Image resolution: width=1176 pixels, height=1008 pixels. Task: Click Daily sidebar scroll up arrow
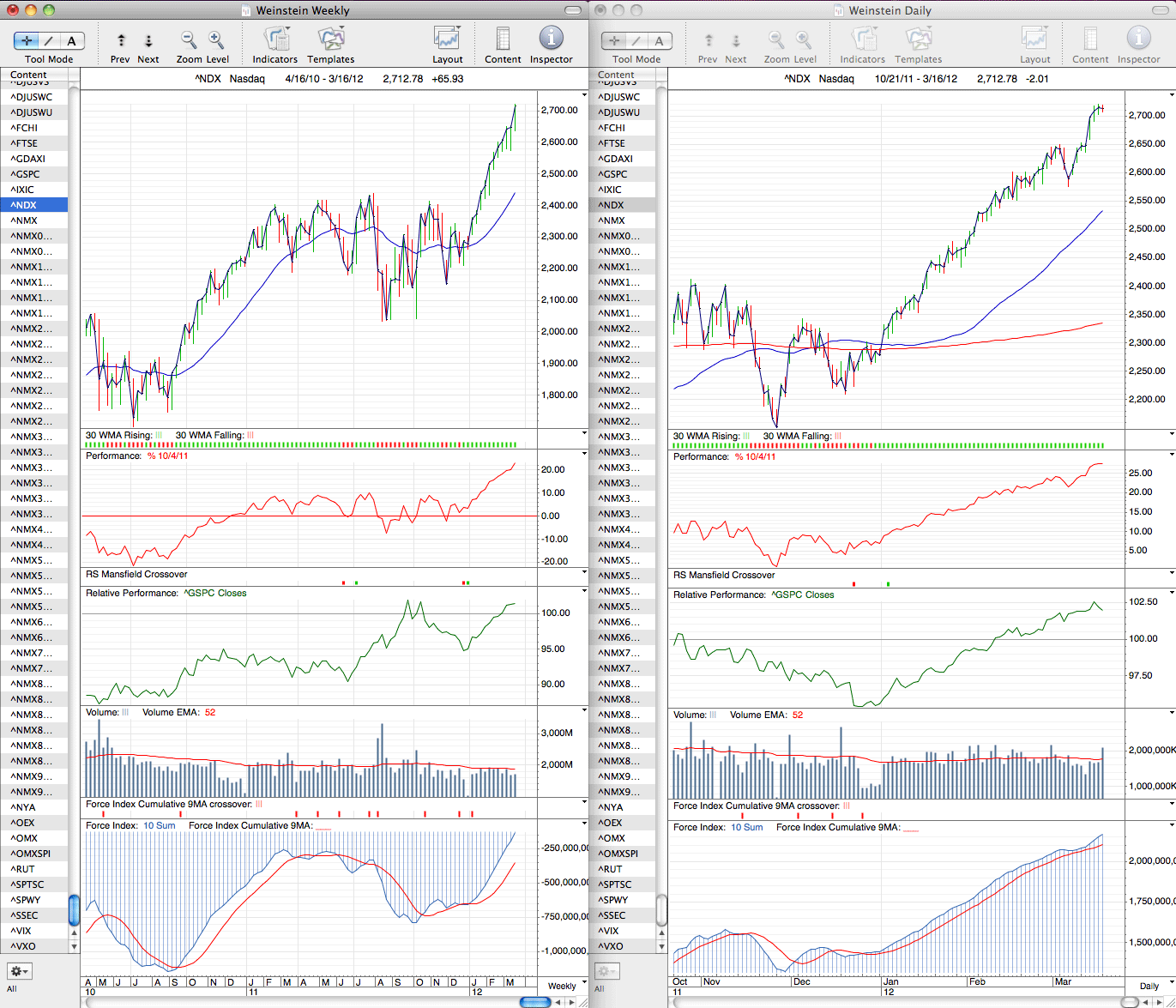[661, 932]
